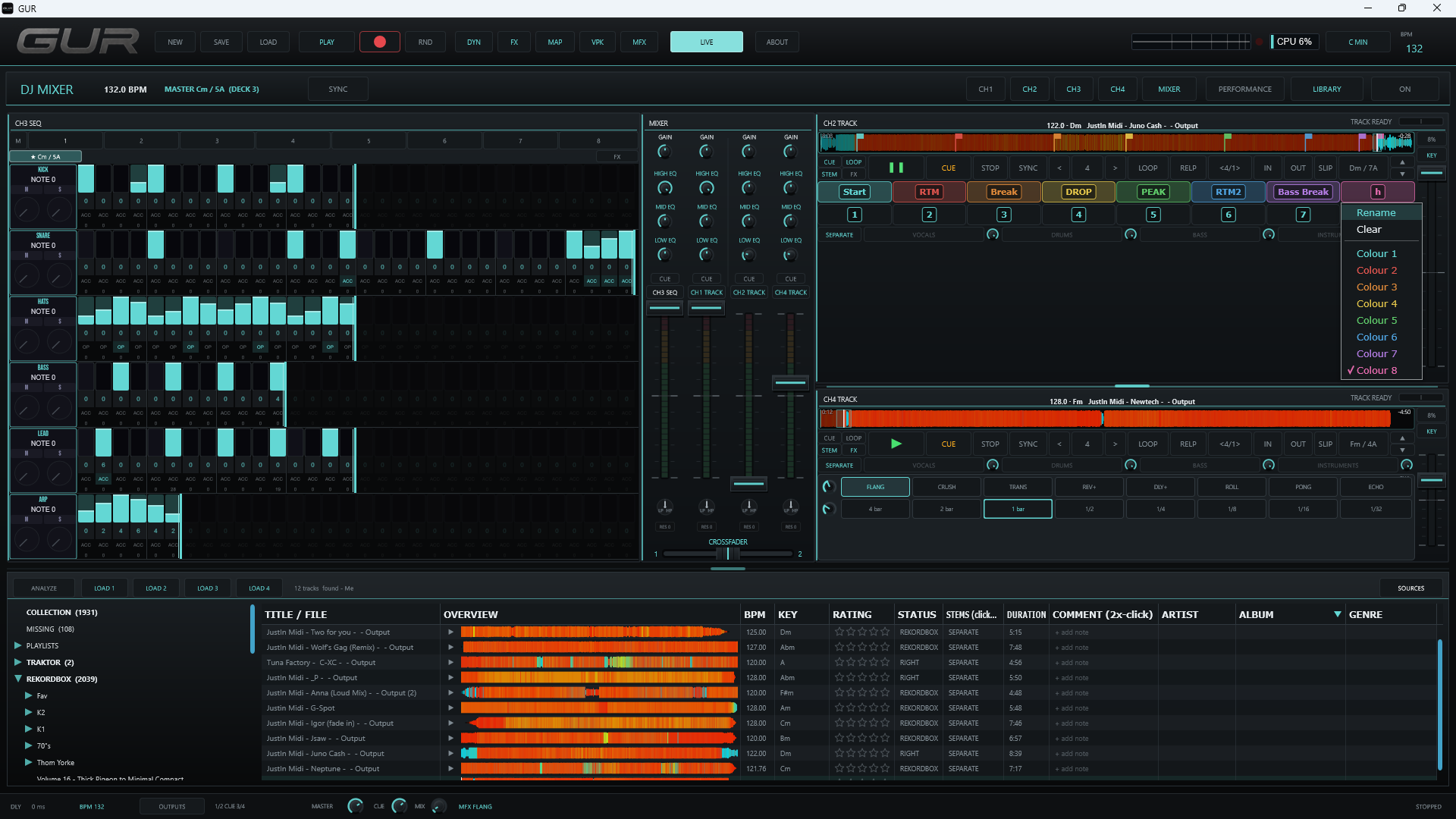Click the CUE volume knob in status bar
This screenshot has width=1456, height=819.
pos(399,806)
